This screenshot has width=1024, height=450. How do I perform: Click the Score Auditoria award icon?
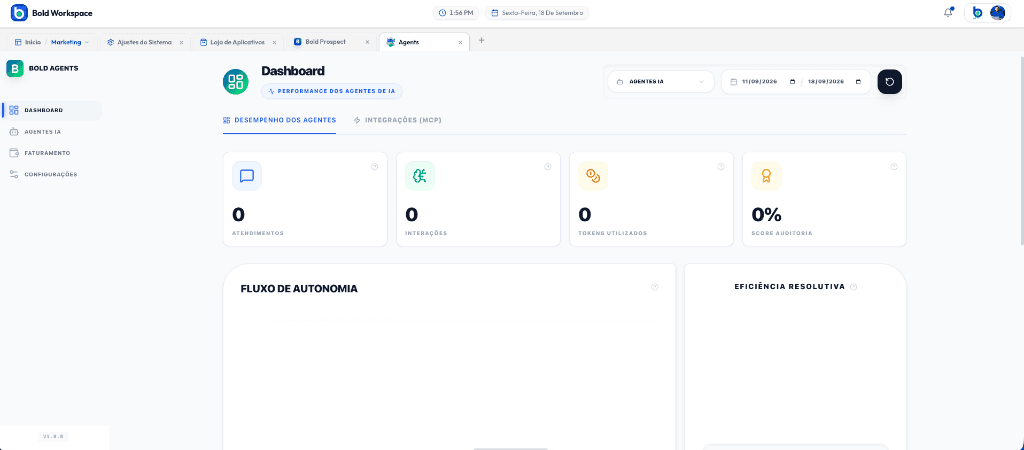pos(766,176)
